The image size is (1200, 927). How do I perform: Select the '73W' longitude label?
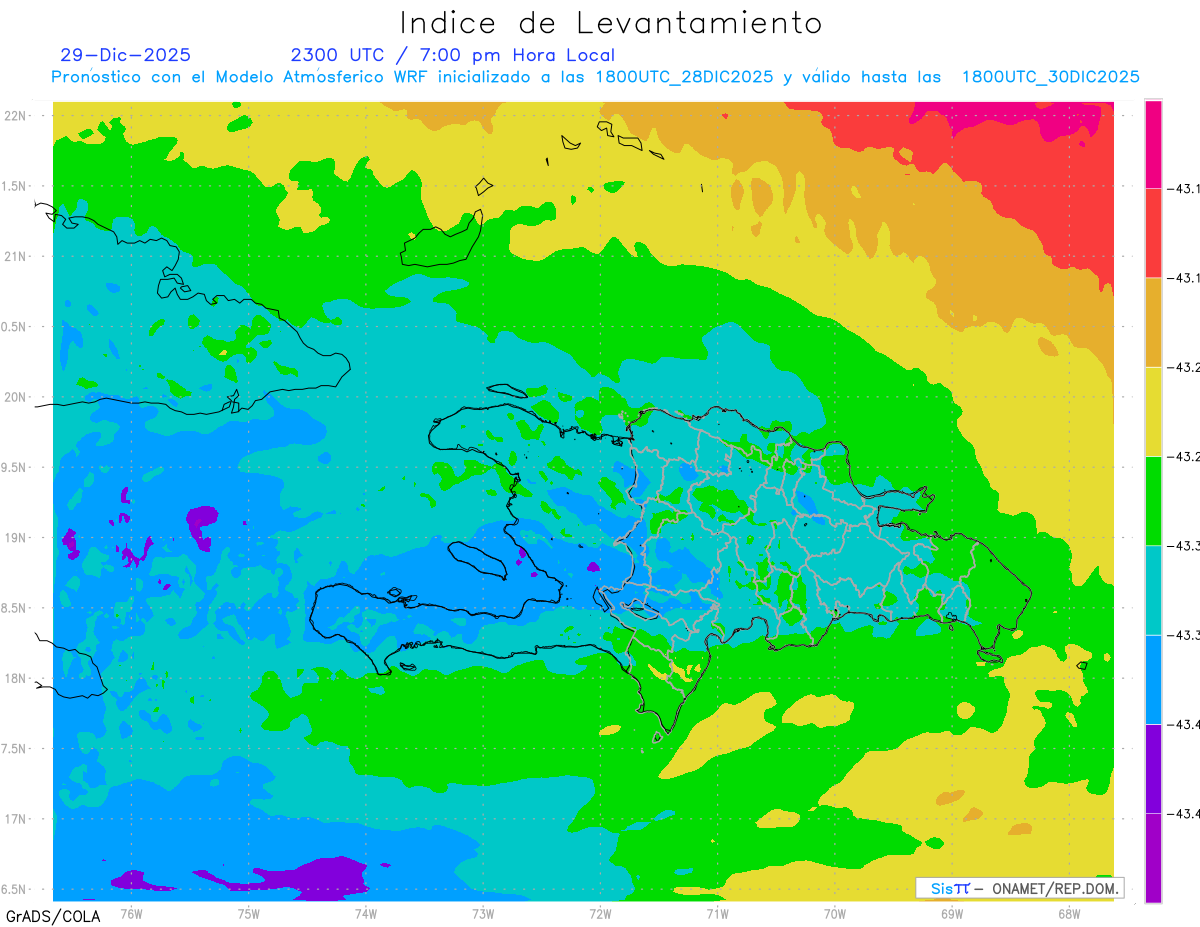pos(483,913)
